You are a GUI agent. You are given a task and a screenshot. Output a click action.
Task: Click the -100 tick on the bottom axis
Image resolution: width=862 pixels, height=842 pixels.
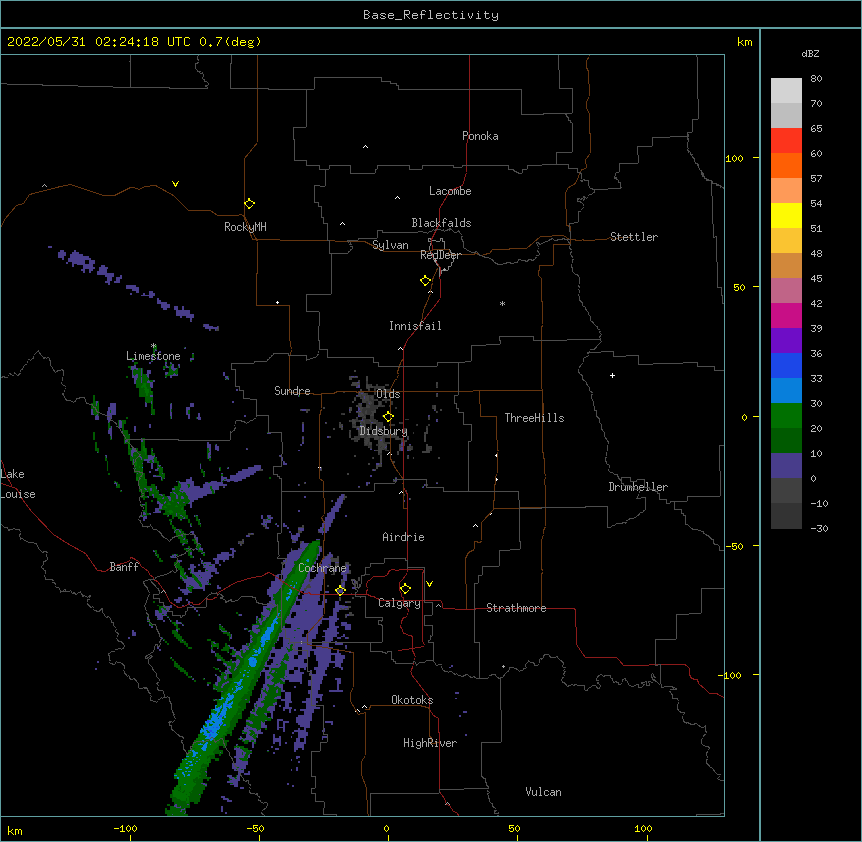125,828
